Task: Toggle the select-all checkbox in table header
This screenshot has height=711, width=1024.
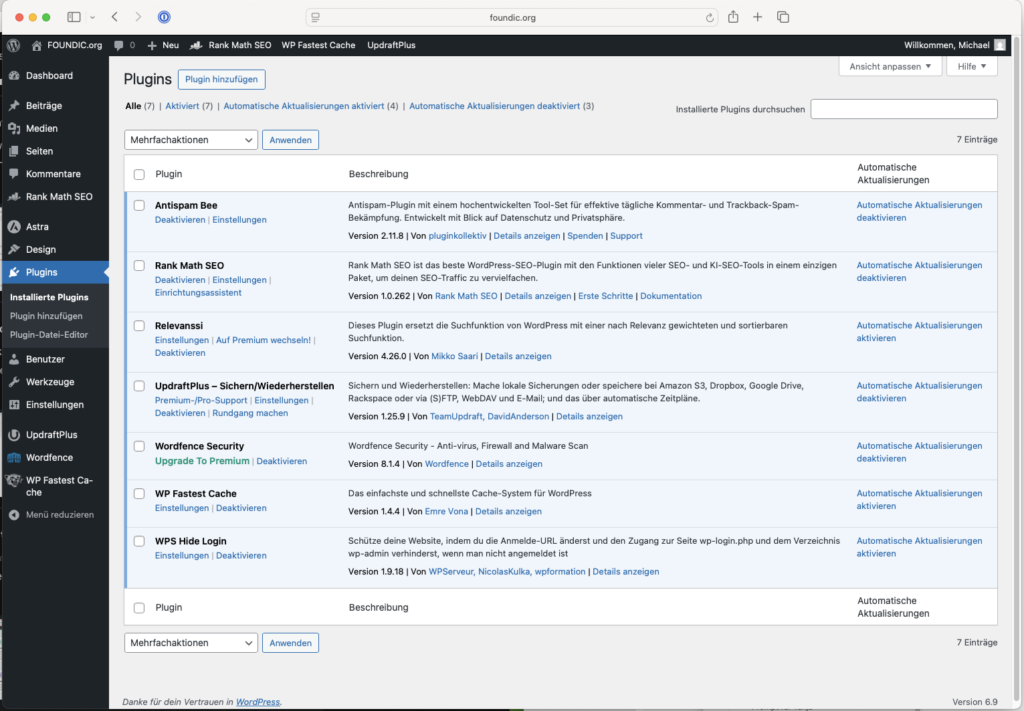Action: tap(139, 174)
